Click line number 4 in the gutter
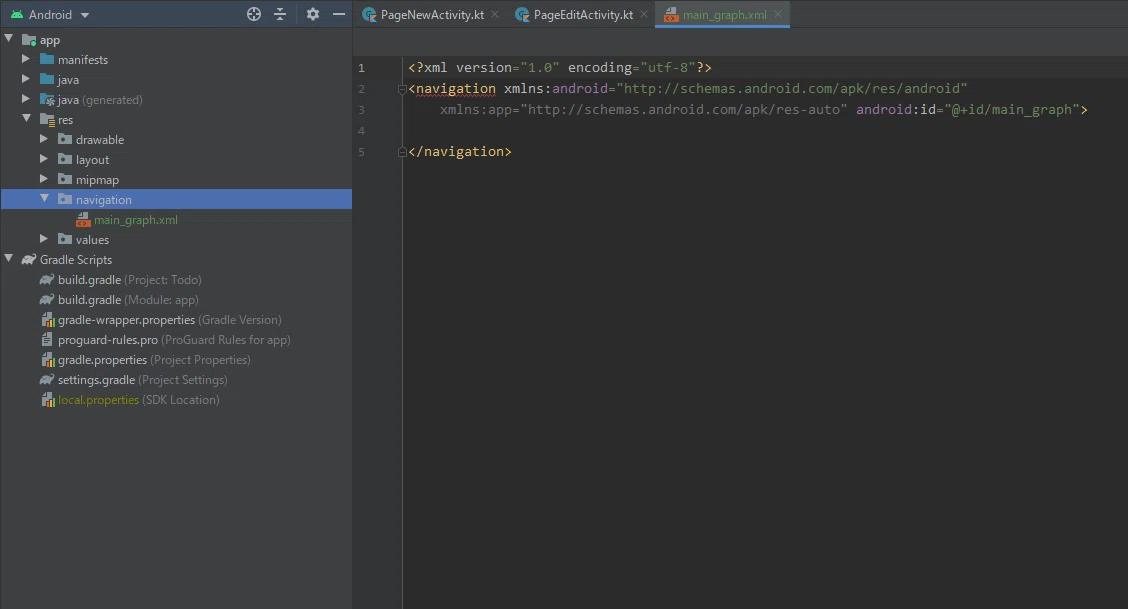The image size is (1128, 609). coord(361,131)
